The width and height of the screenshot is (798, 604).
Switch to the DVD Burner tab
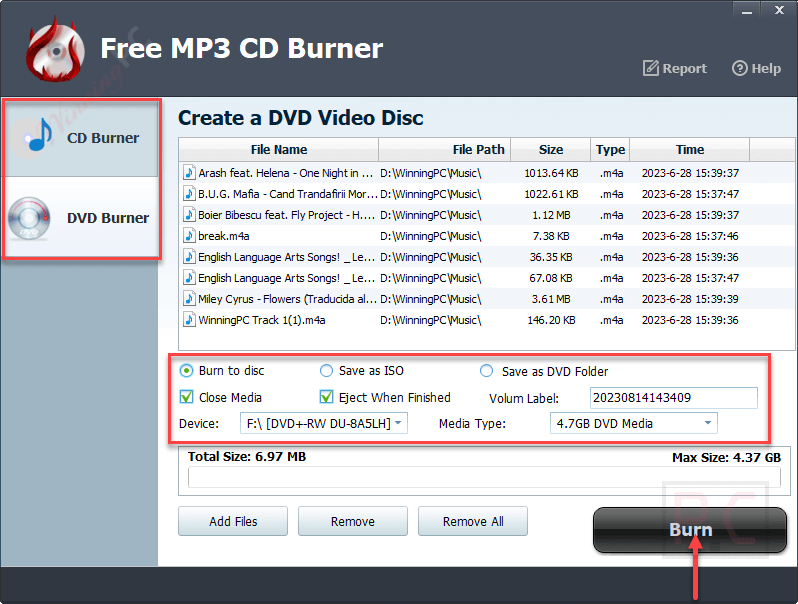point(81,217)
